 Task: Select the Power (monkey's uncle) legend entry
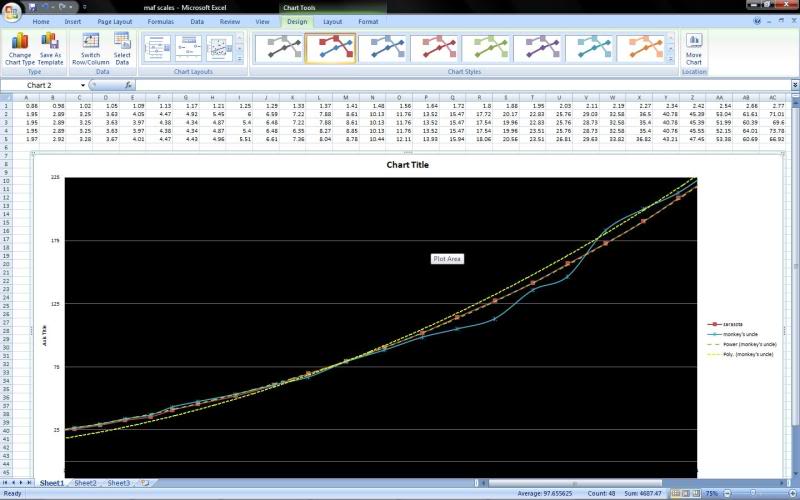click(741, 344)
